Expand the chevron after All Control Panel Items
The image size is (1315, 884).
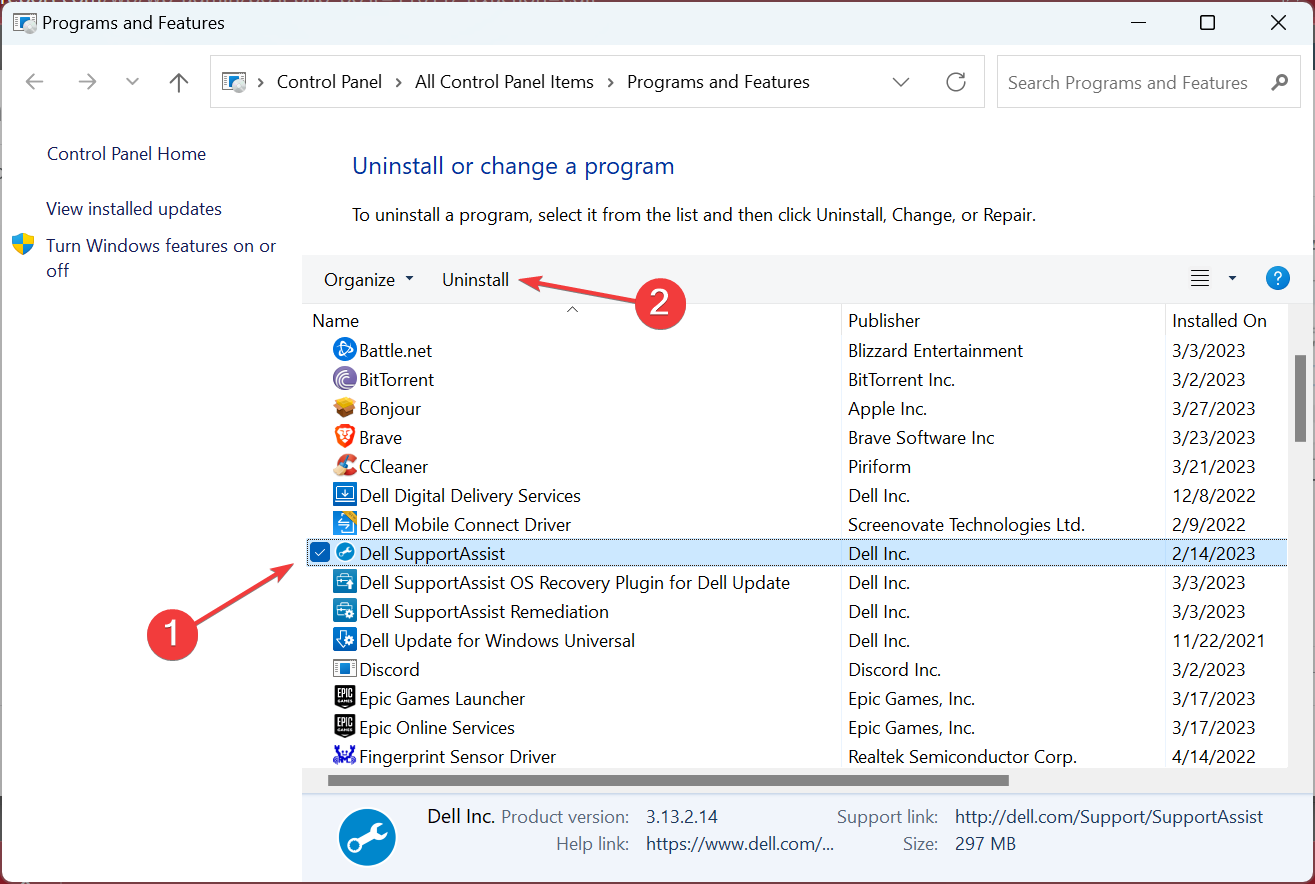point(610,82)
